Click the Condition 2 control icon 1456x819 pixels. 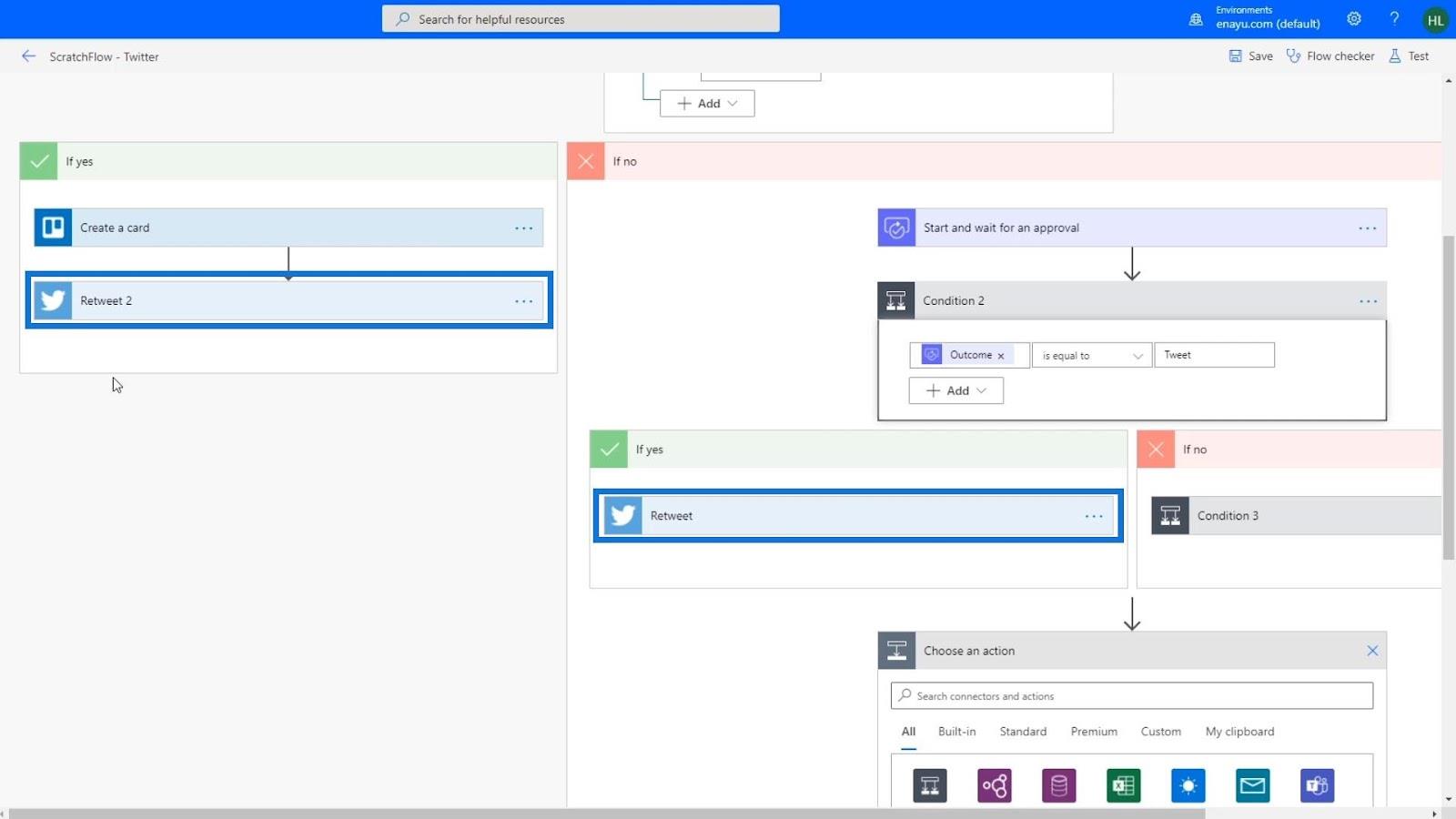(896, 300)
